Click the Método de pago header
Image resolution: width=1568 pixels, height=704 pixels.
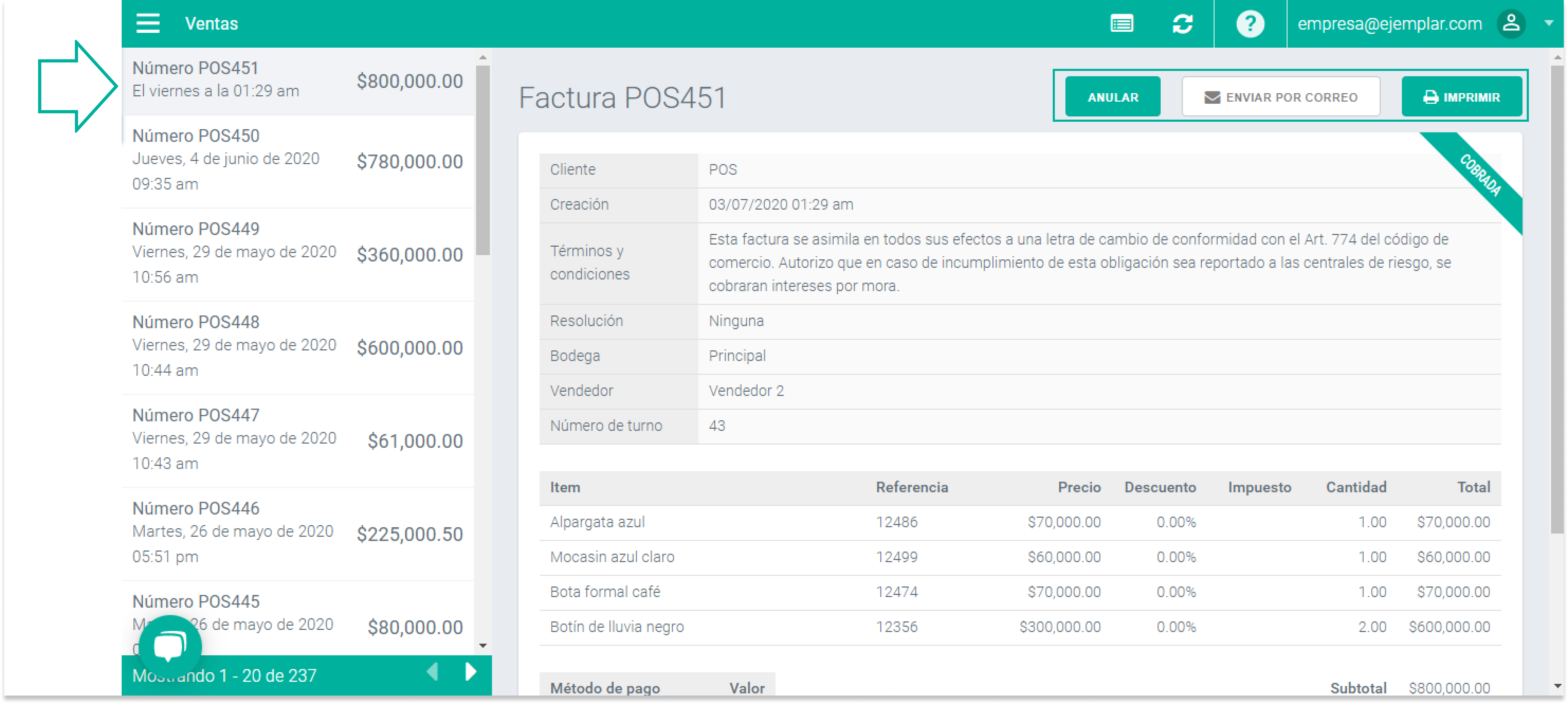click(x=605, y=688)
